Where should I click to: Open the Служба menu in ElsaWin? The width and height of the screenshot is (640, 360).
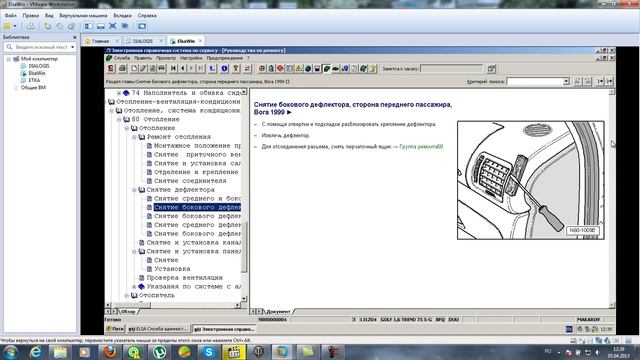[122, 58]
